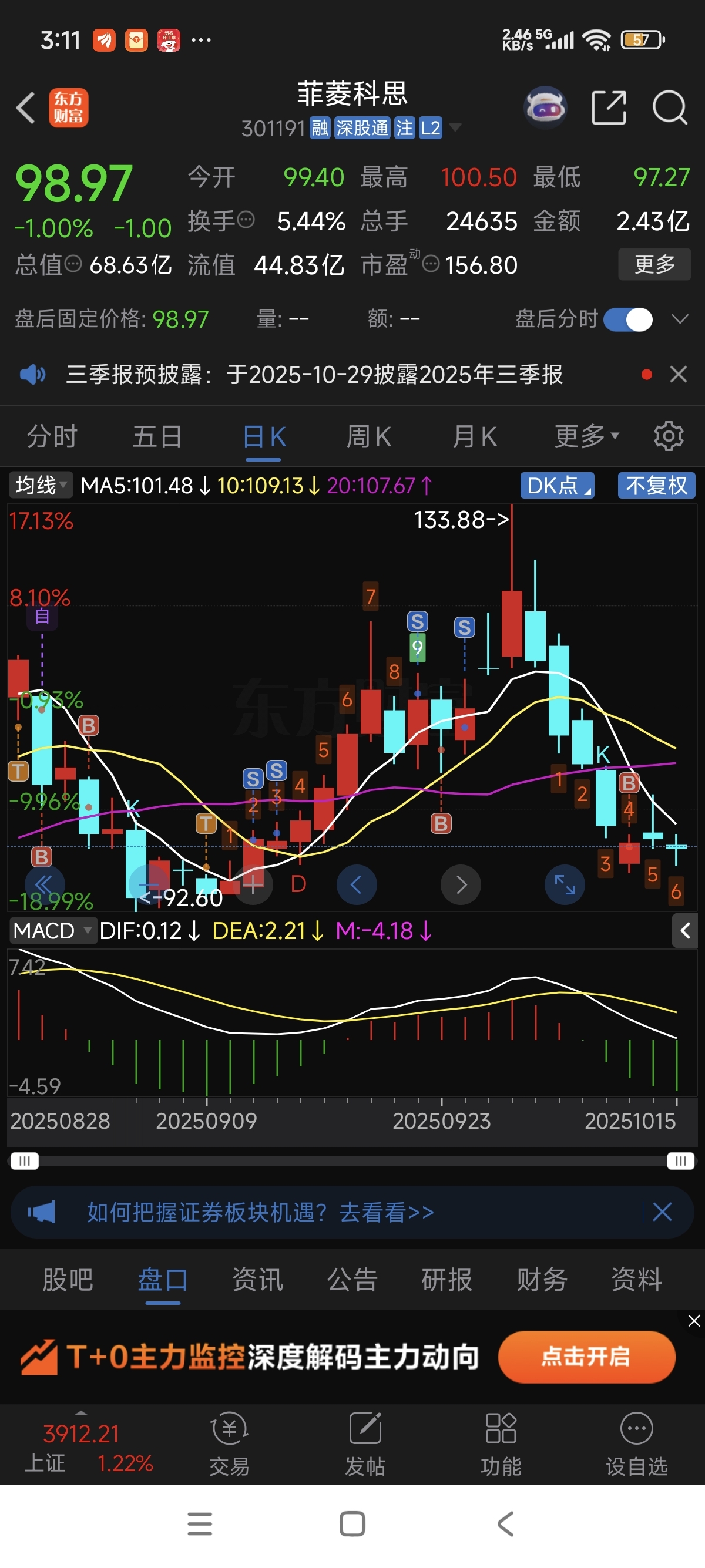Tap the chart double-left fast rewind button
This screenshot has width=705, height=1568.
(x=45, y=884)
